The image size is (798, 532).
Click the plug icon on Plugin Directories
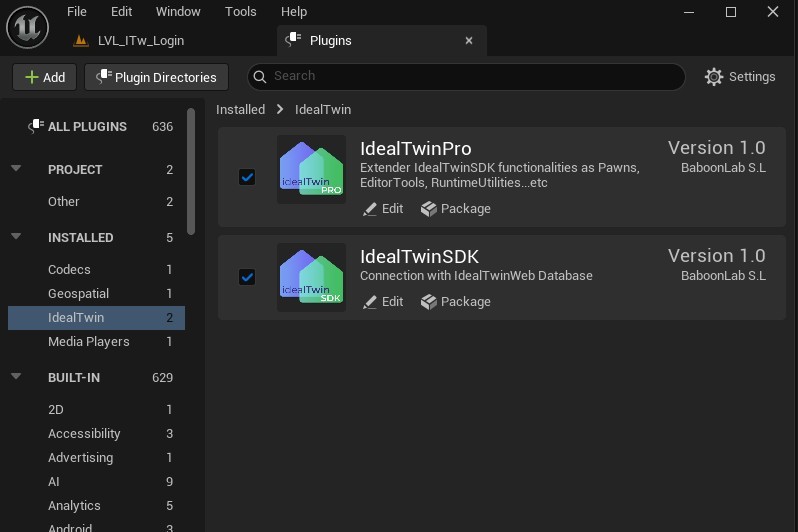[104, 76]
